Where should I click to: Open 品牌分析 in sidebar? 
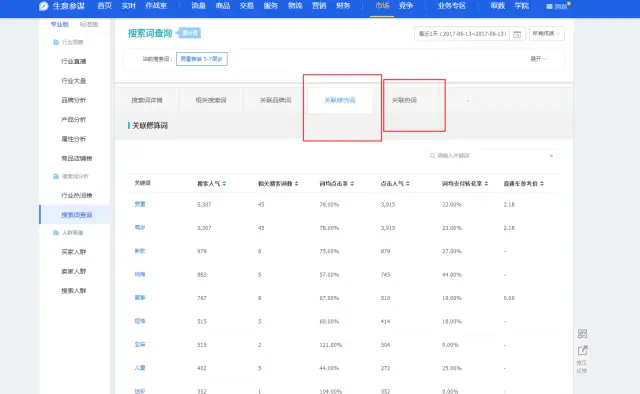click(x=74, y=100)
